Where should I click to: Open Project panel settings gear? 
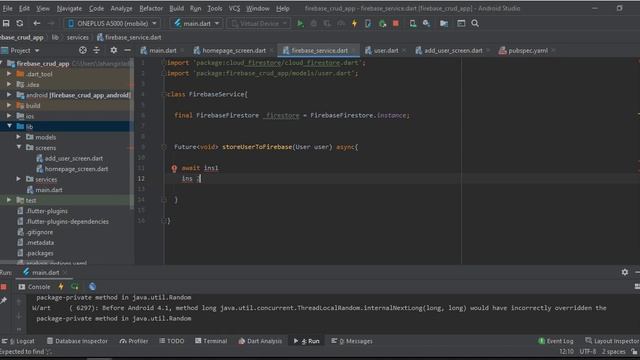[113, 50]
